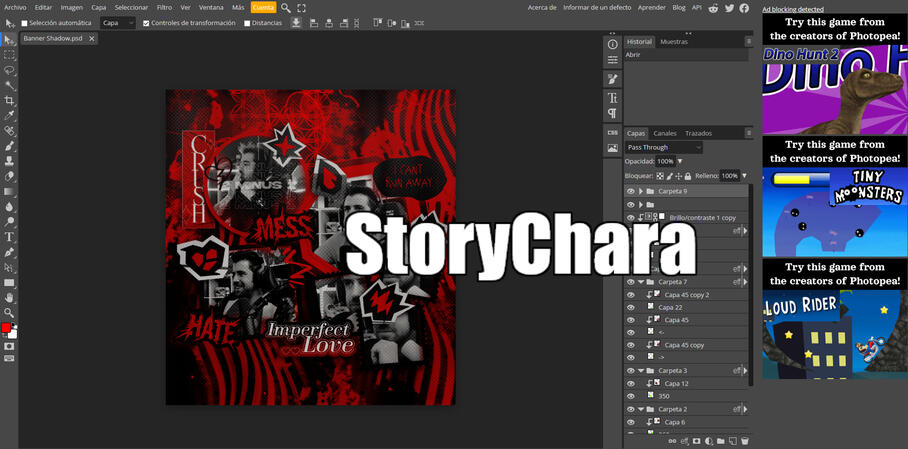
Task: Switch to the Canales tab
Action: [x=665, y=133]
